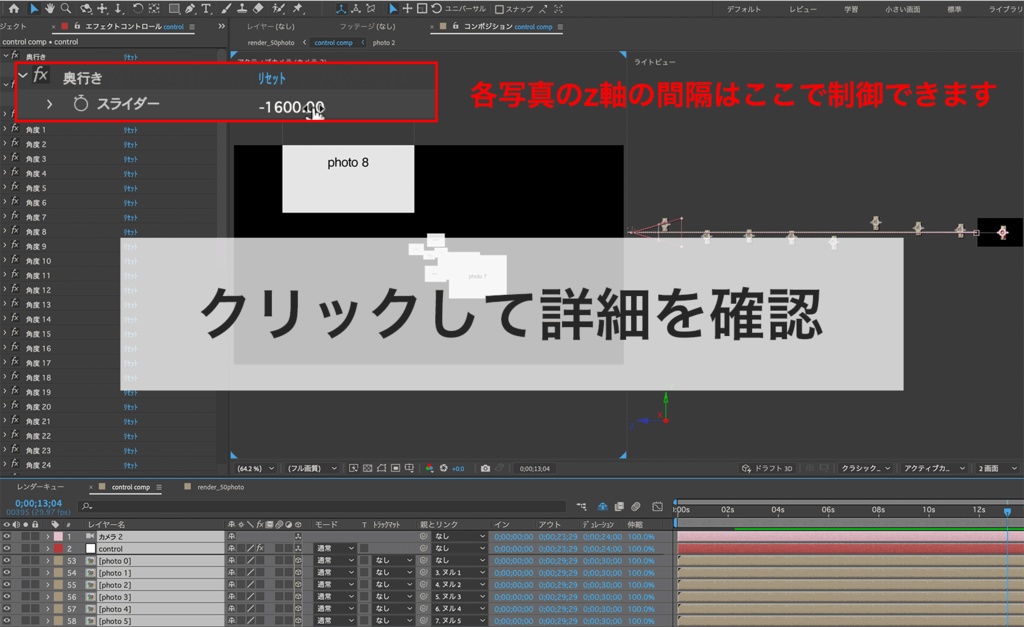This screenshot has height=627, width=1024.
Task: Take a snapshot with the camera icon
Action: tap(485, 468)
